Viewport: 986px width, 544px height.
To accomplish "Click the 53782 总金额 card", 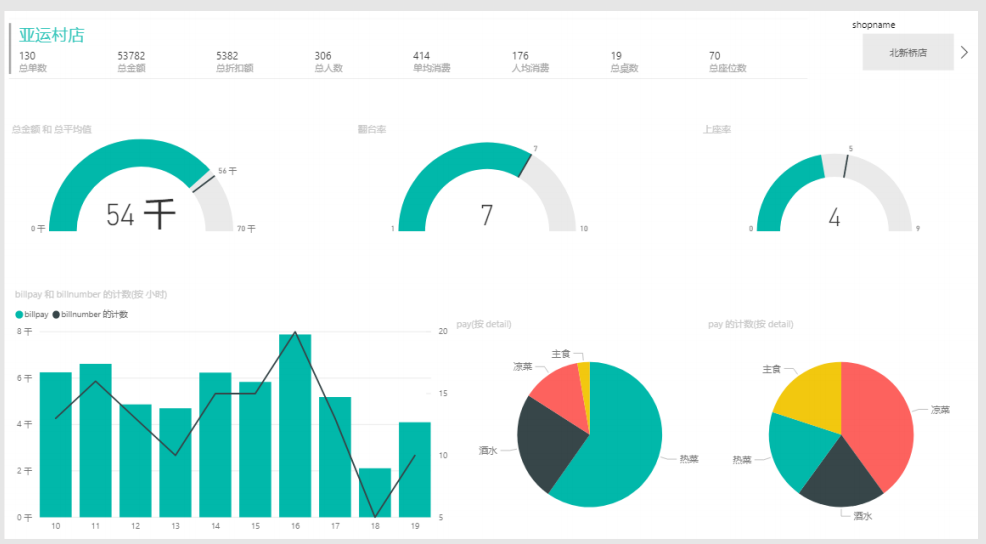I will 131,62.
